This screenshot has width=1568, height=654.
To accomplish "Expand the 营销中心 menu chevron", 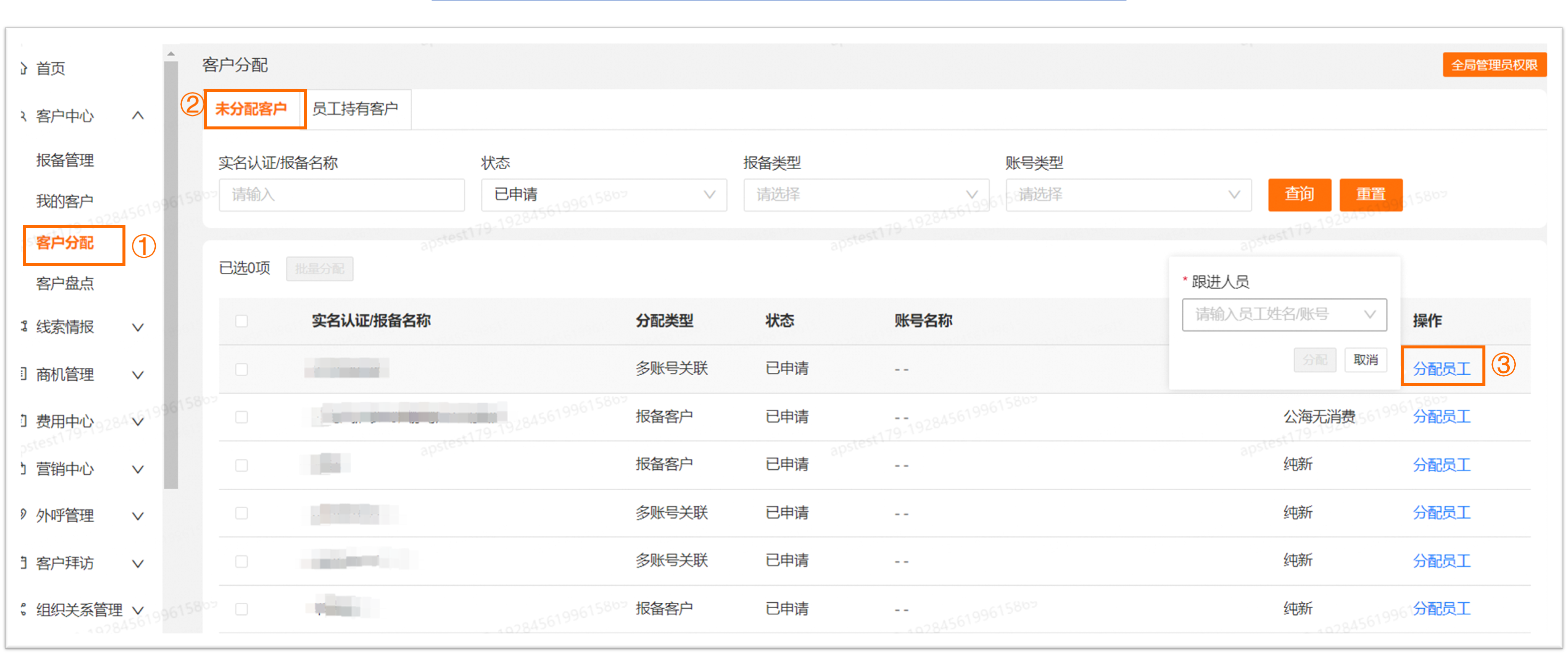I will (x=138, y=469).
